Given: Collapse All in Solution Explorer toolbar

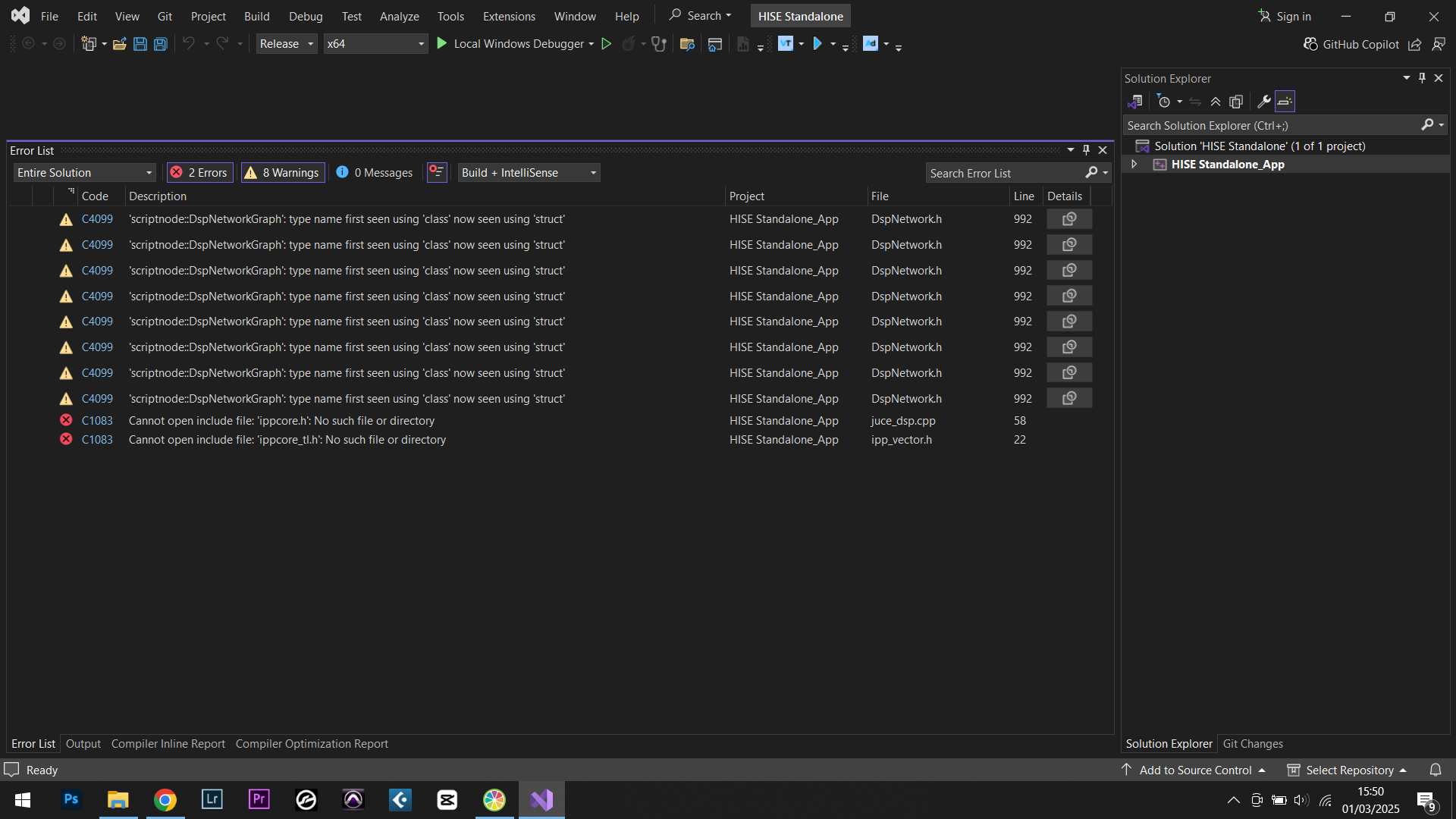Looking at the screenshot, I should 1216,102.
